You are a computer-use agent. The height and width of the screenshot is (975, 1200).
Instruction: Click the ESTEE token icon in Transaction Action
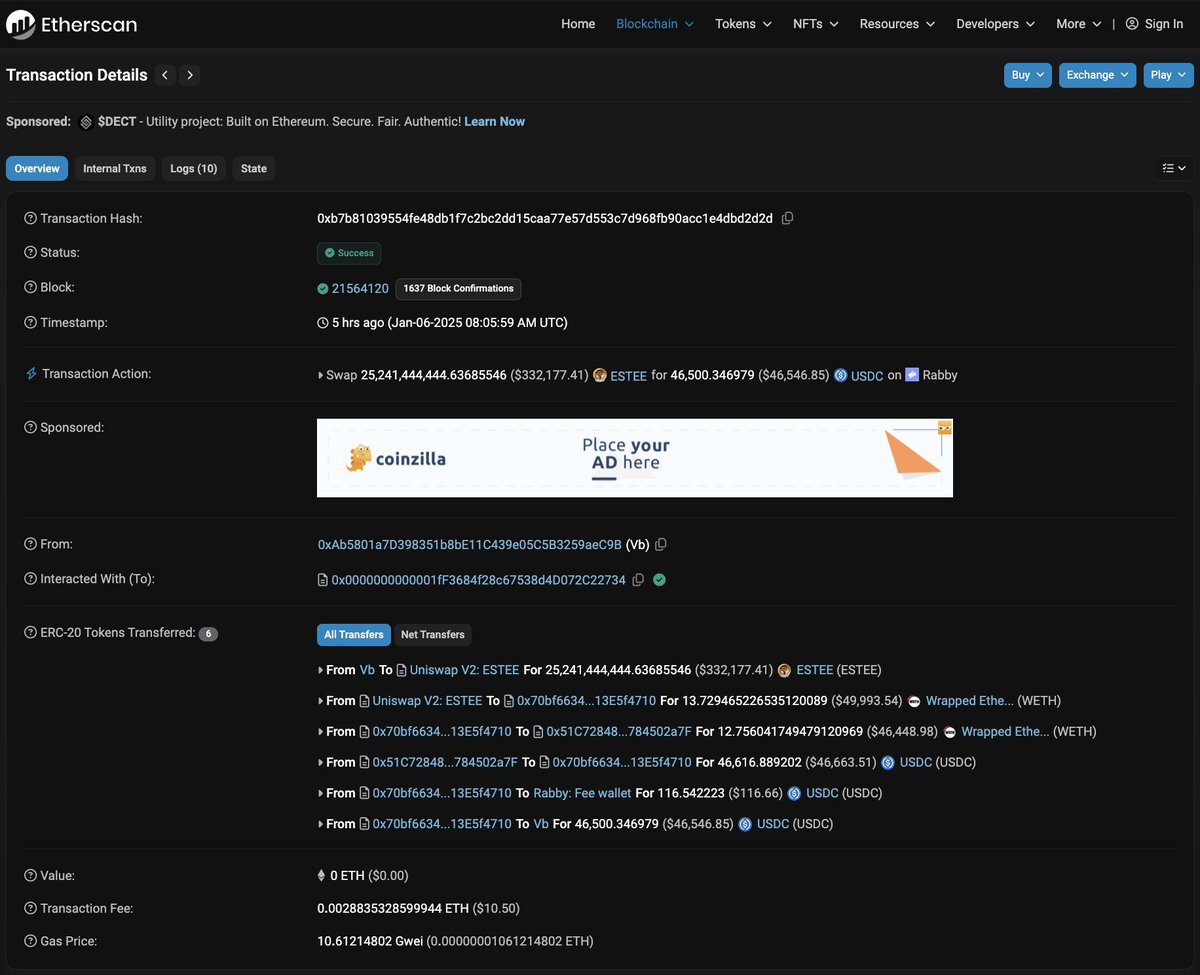tap(598, 375)
